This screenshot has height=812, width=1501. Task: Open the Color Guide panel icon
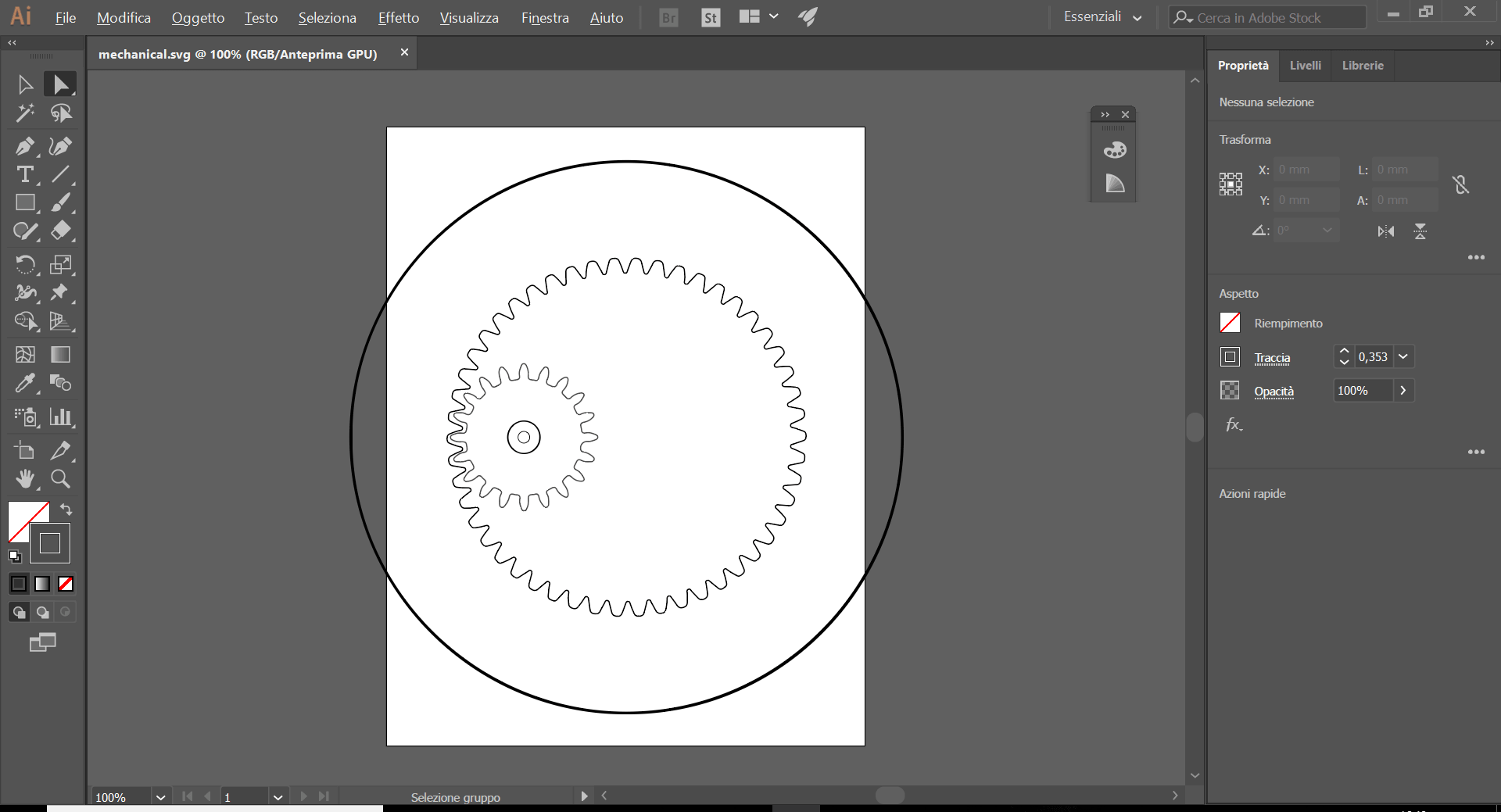coord(1114,184)
